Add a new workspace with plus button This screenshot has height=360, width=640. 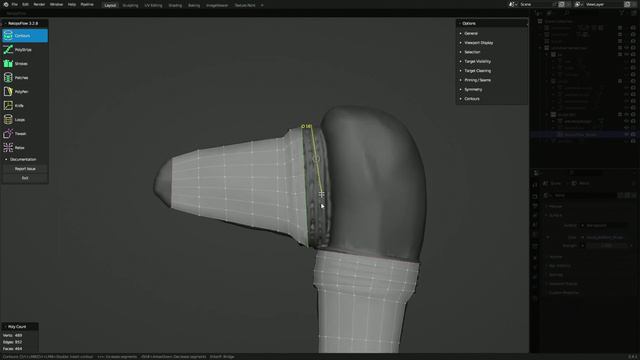pos(262,5)
